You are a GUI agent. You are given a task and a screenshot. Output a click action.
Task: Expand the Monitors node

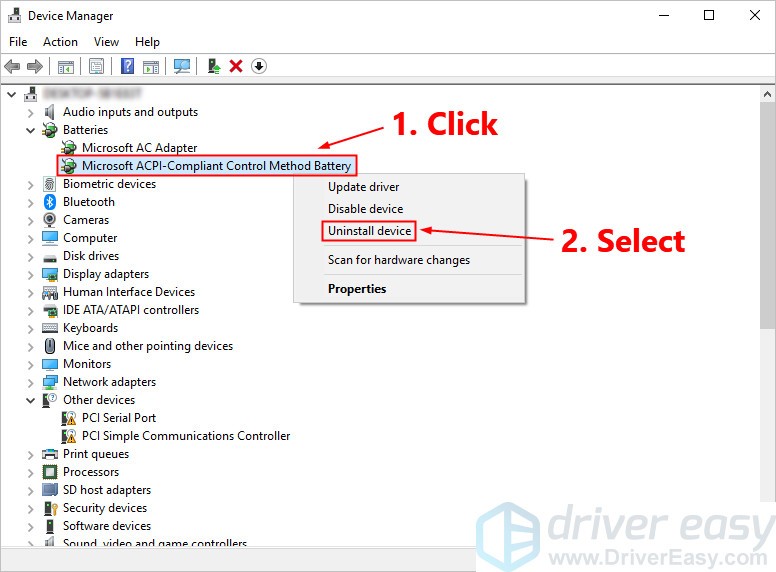pyautogui.click(x=31, y=365)
